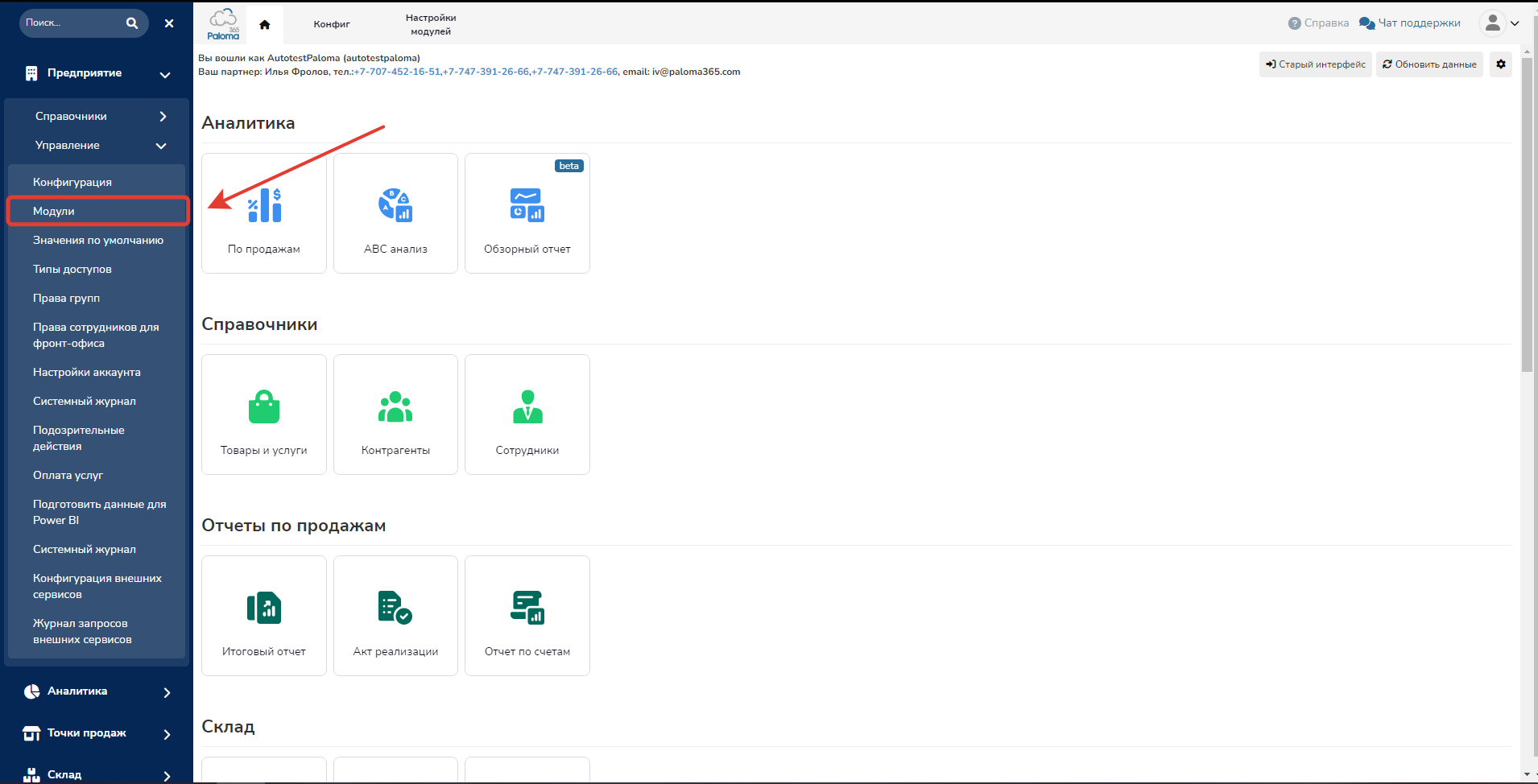Image resolution: width=1538 pixels, height=784 pixels.
Task: Expand the Справочники sidebar section
Action: (97, 117)
